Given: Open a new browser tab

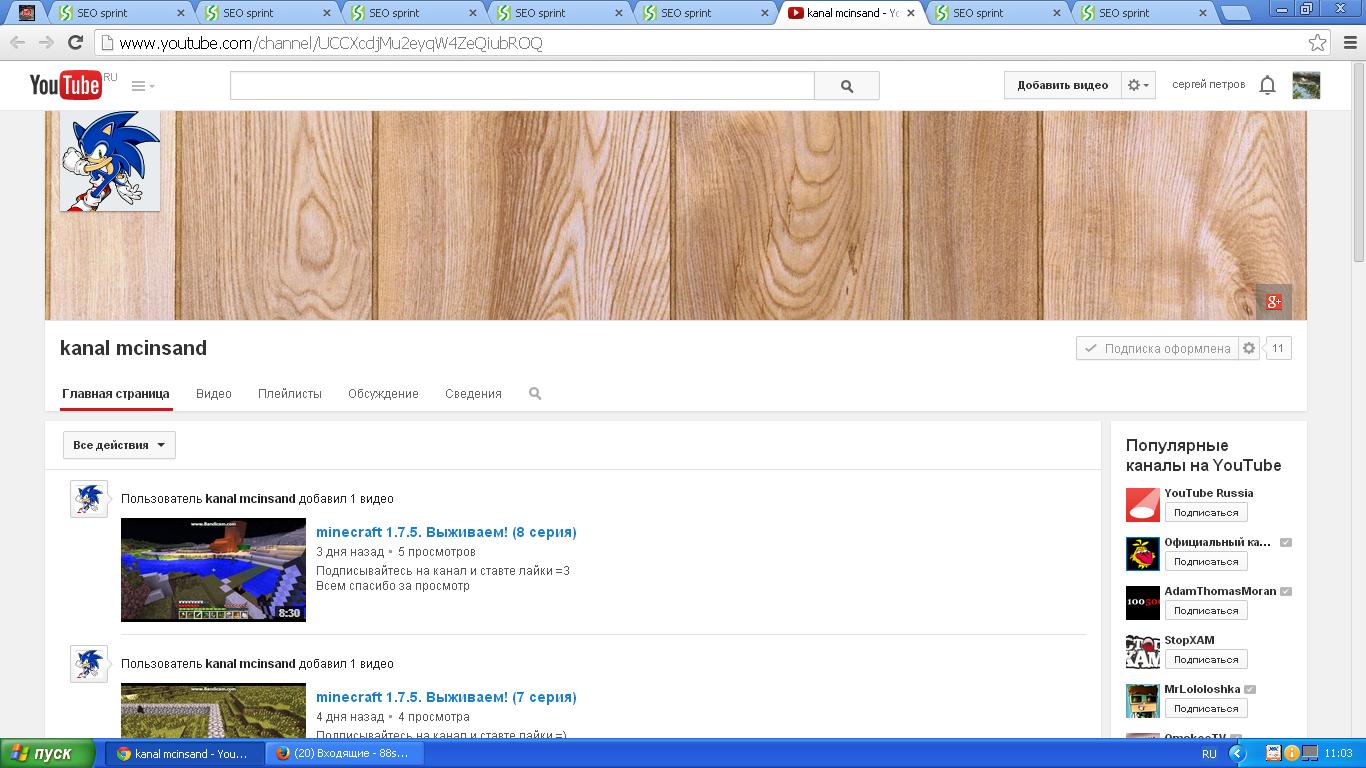Looking at the screenshot, I should (1236, 13).
